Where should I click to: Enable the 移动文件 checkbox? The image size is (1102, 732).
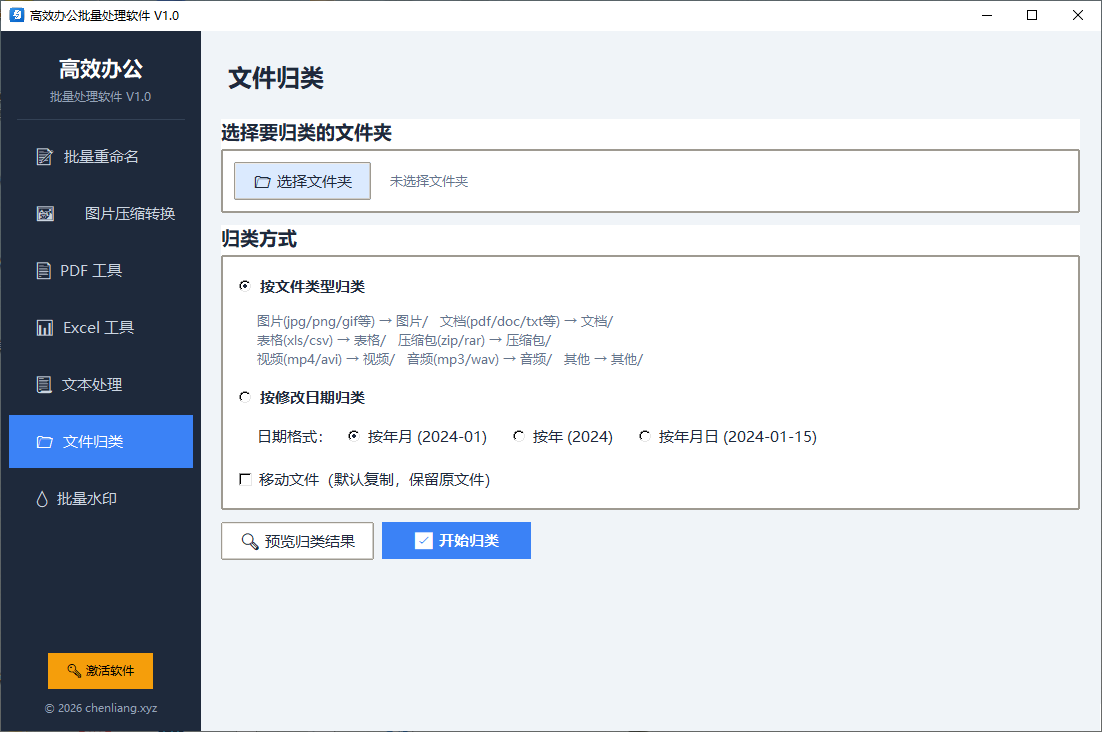245,479
